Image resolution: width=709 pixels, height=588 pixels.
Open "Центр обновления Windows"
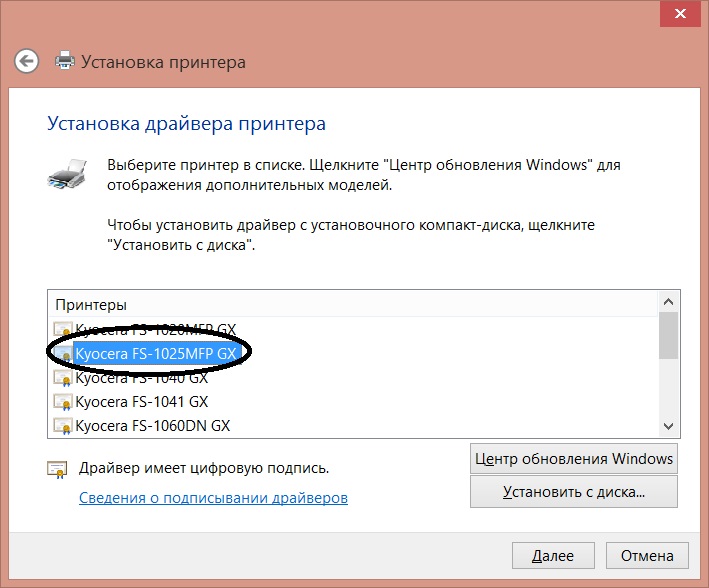point(573,459)
